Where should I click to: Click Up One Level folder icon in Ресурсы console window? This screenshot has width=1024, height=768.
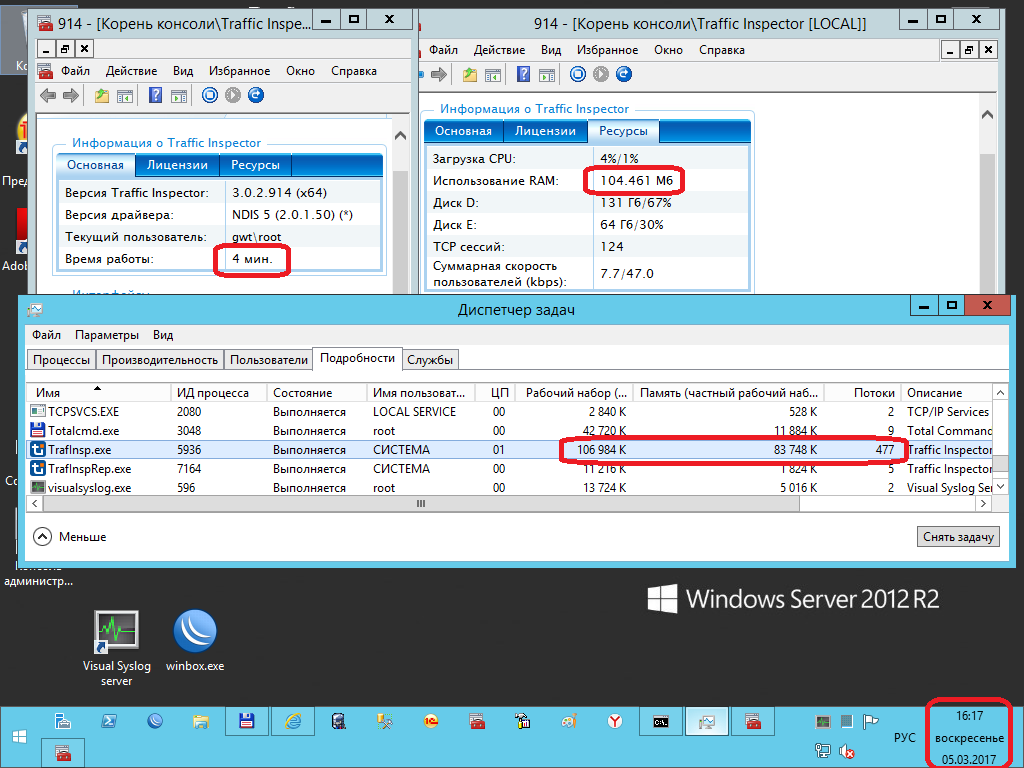click(470, 74)
